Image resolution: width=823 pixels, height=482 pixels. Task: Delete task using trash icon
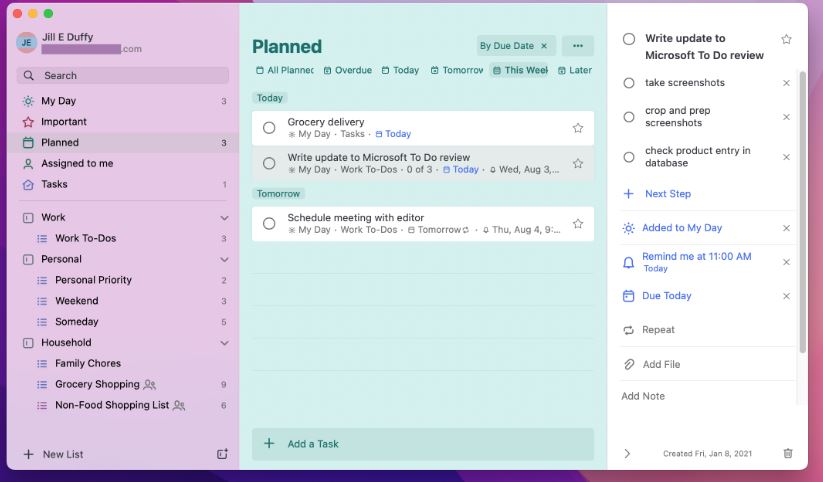pos(788,453)
